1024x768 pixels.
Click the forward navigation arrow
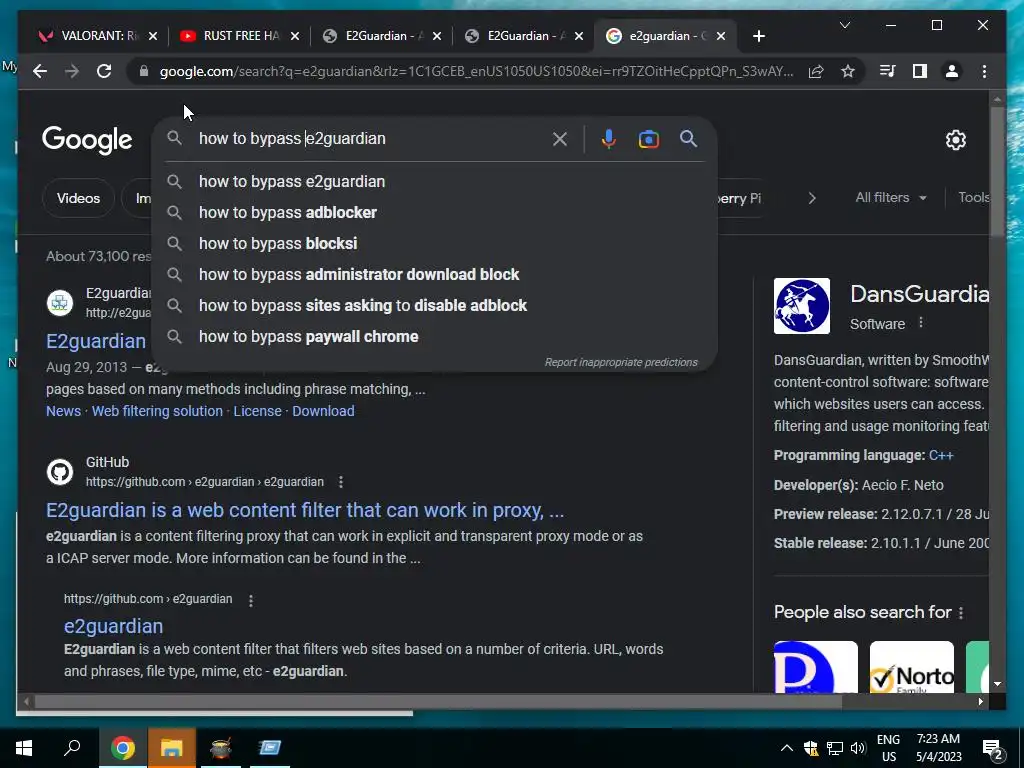pos(72,71)
